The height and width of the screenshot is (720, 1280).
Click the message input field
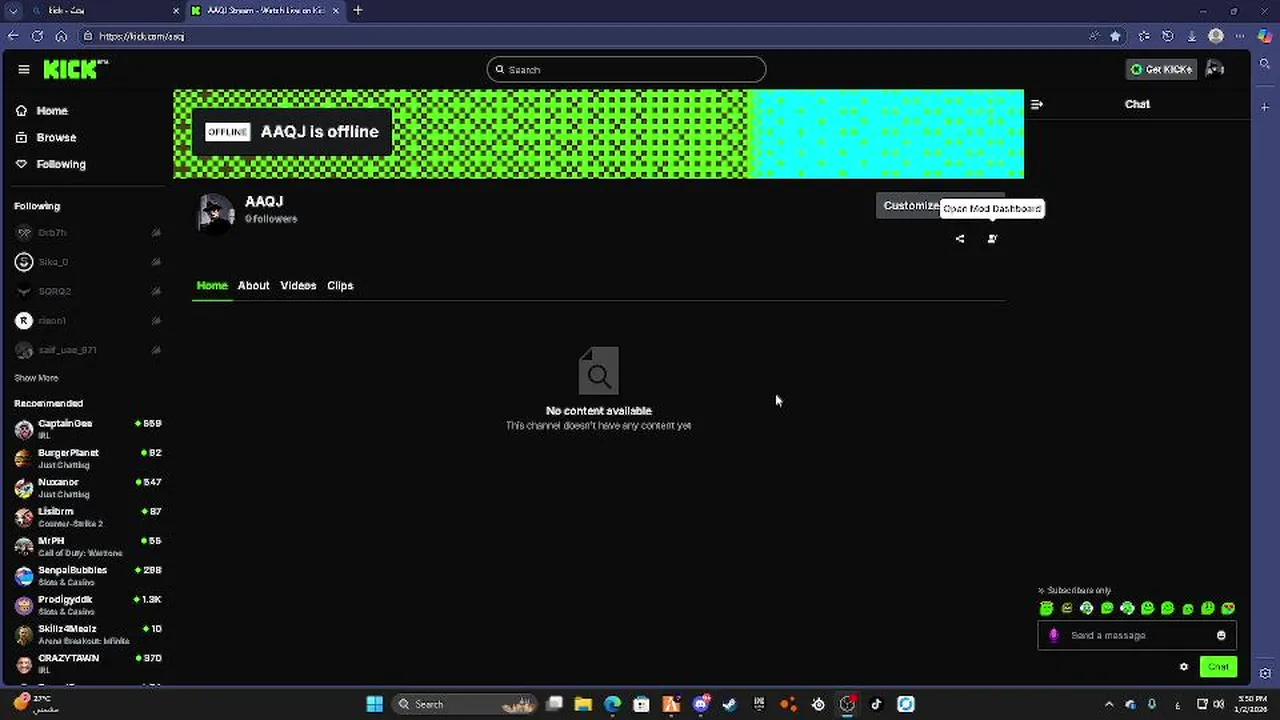(1137, 635)
